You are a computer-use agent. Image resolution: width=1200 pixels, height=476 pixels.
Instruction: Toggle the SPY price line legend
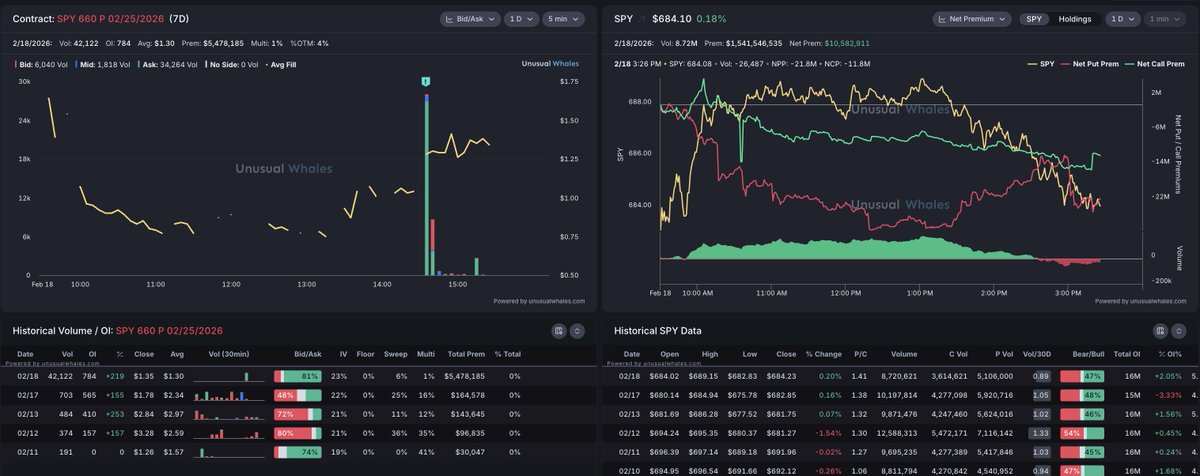coord(1040,64)
